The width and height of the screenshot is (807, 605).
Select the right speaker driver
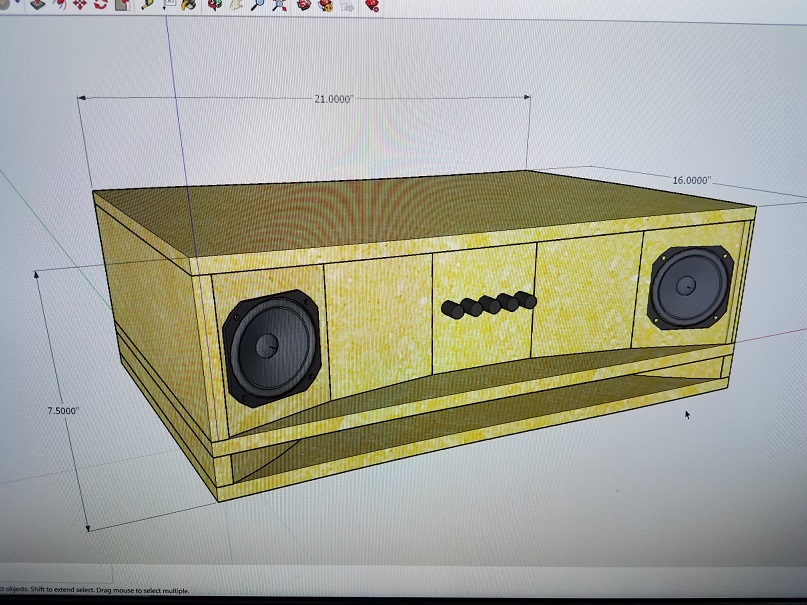(690, 287)
